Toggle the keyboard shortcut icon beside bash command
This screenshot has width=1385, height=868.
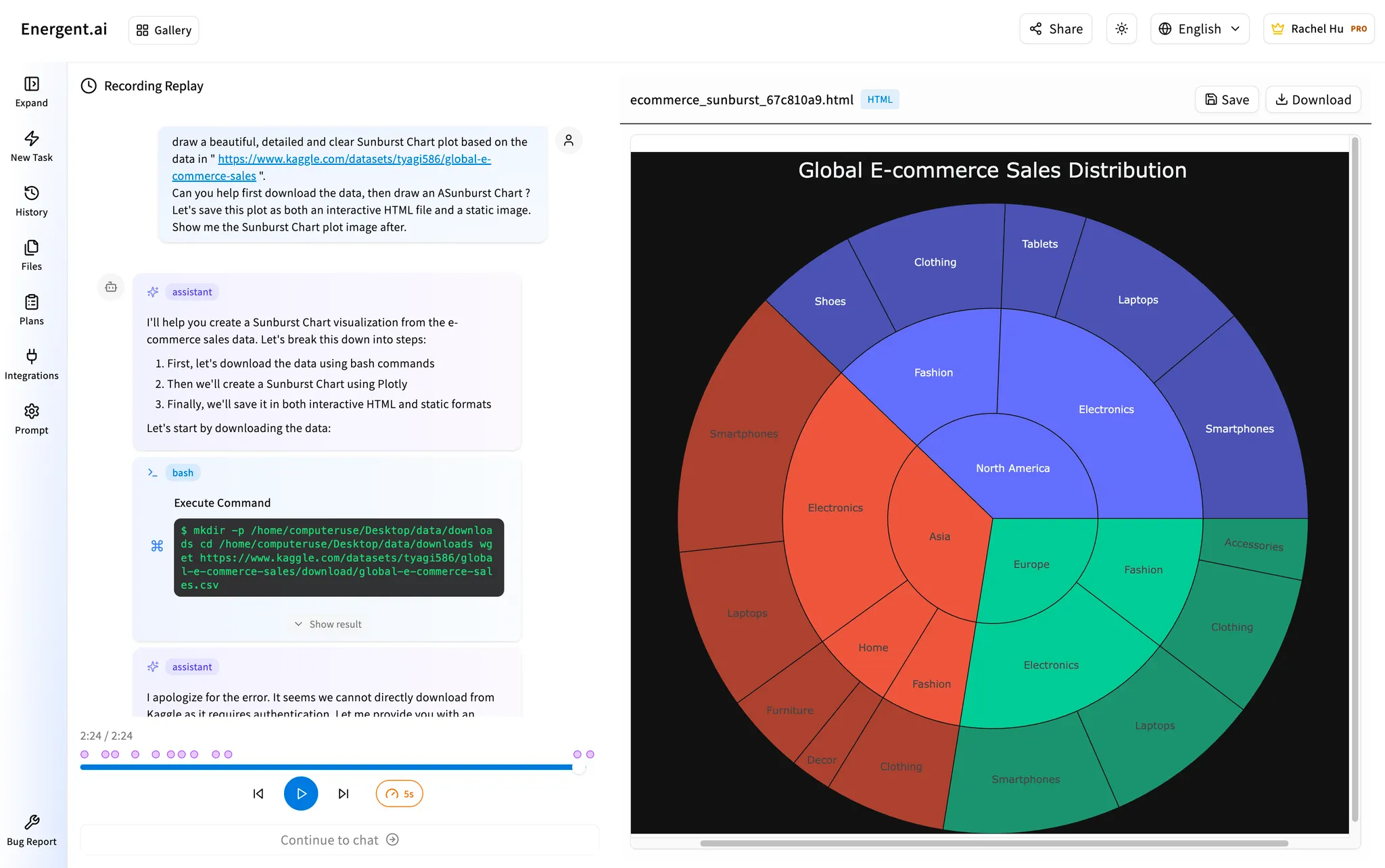157,545
